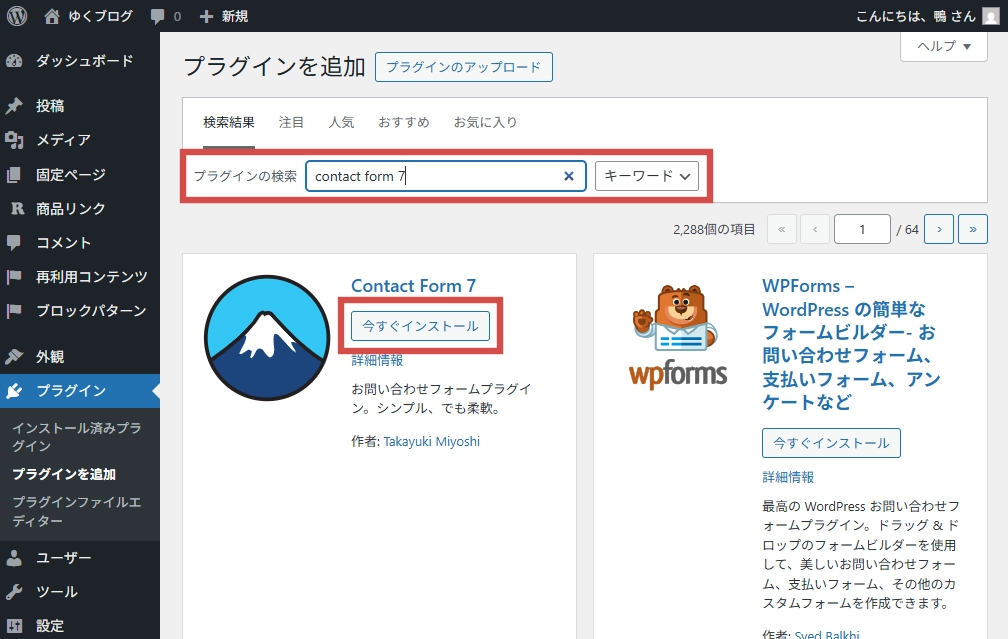
Task: Open the WPForms plugin title link
Action: point(851,344)
